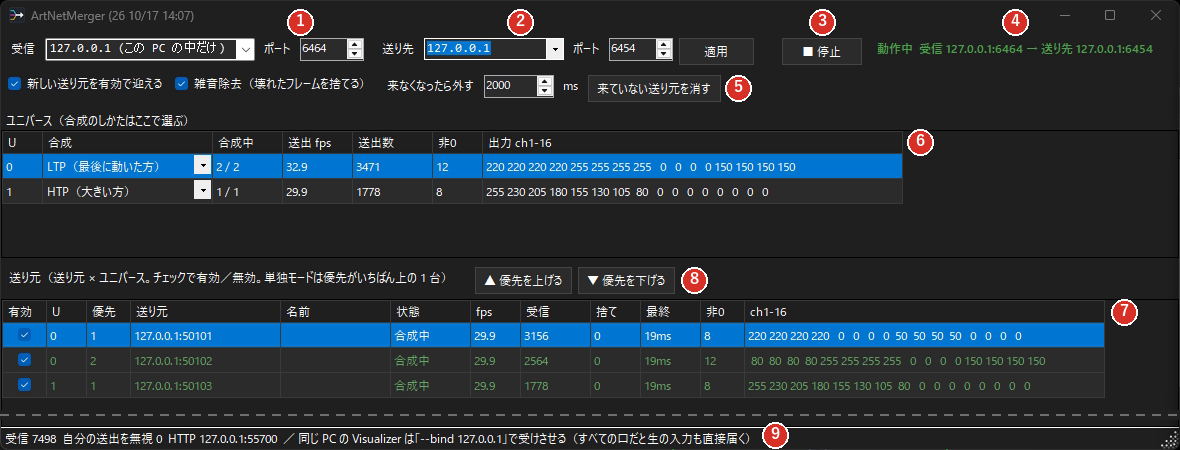Click the 状態 column header

[x=430, y=312]
